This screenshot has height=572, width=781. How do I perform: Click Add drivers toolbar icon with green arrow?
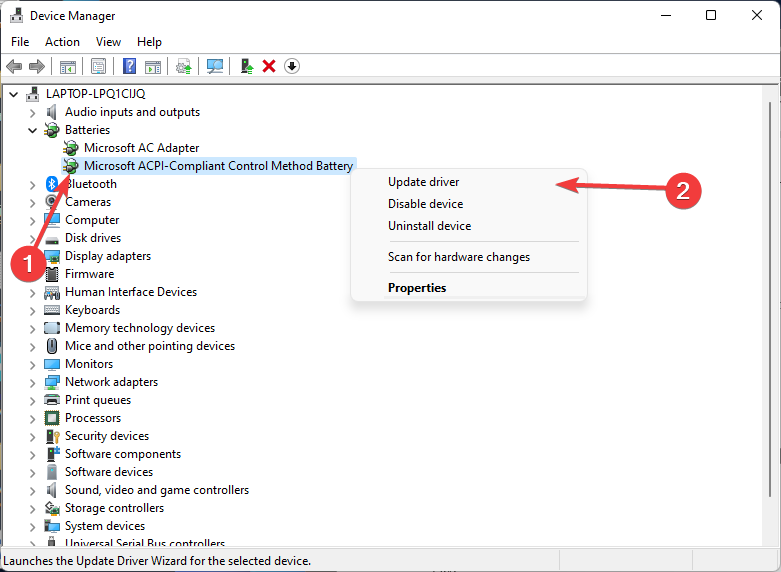pos(246,66)
